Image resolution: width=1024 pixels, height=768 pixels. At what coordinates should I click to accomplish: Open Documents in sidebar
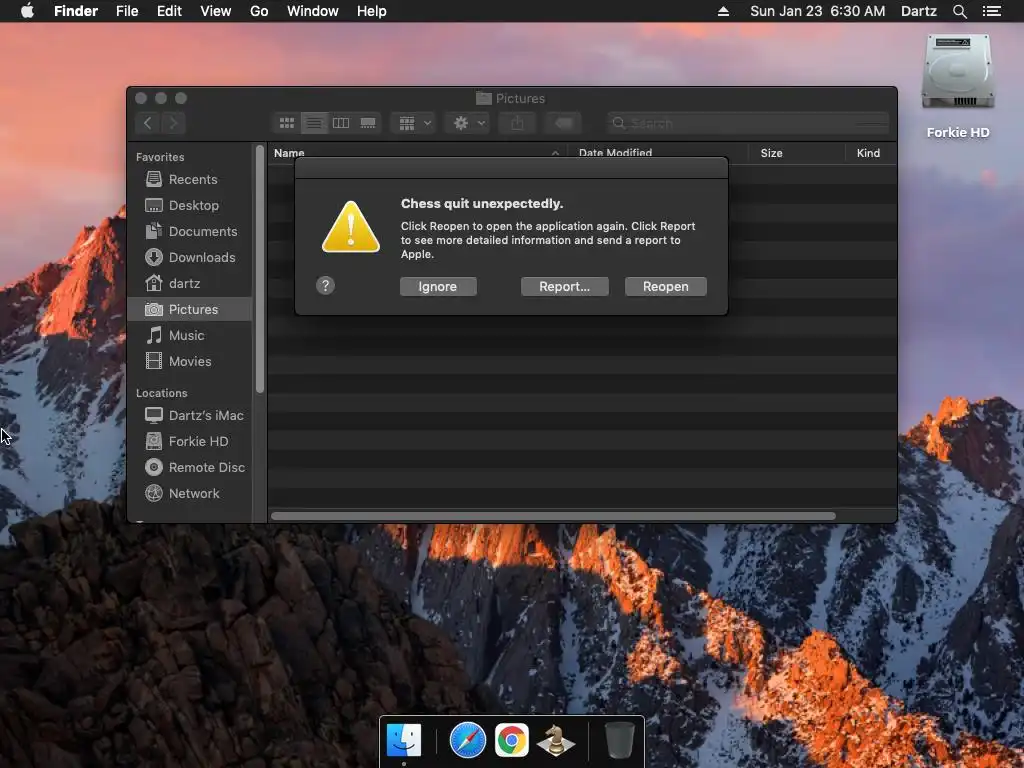pyautogui.click(x=189, y=231)
